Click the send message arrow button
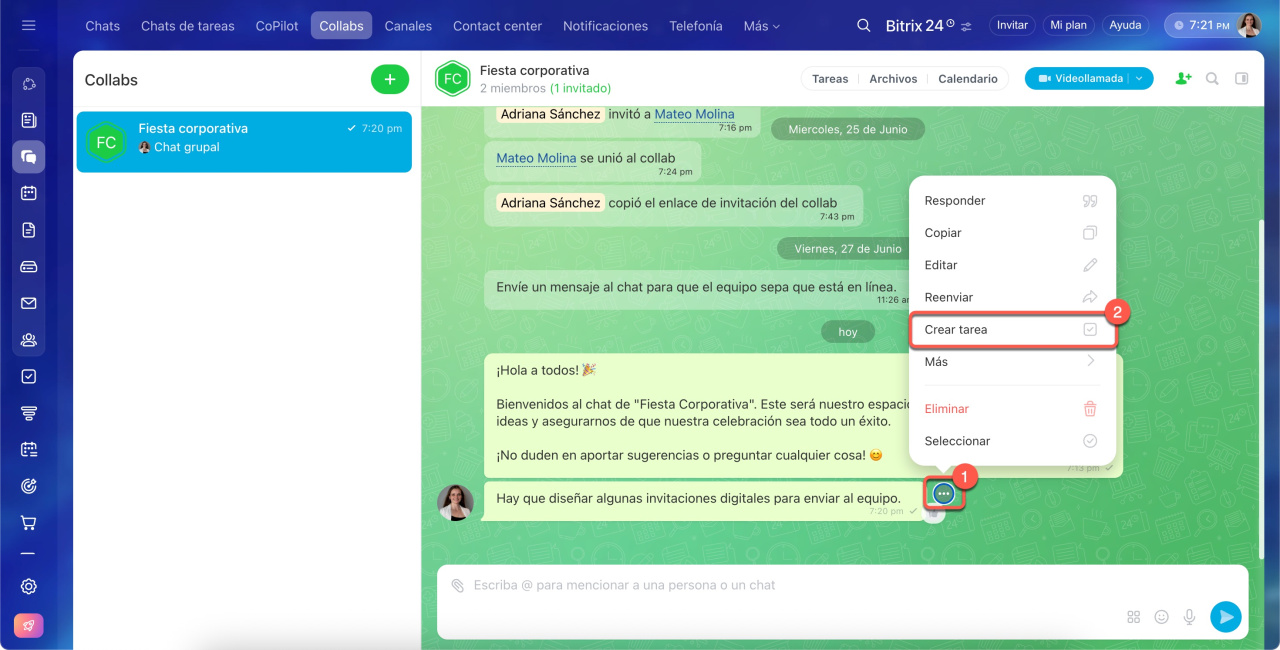 pos(1225,617)
